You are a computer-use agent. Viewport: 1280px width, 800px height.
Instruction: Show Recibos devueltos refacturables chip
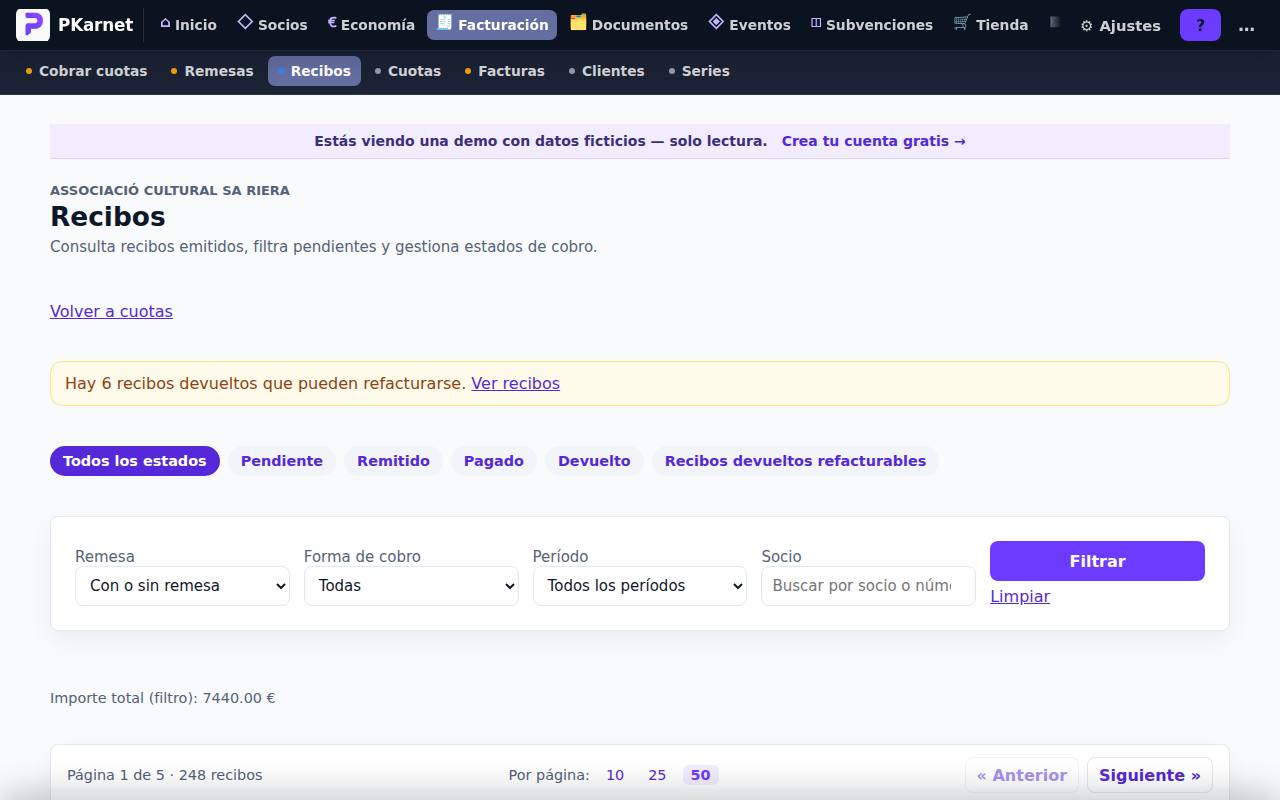(795, 461)
